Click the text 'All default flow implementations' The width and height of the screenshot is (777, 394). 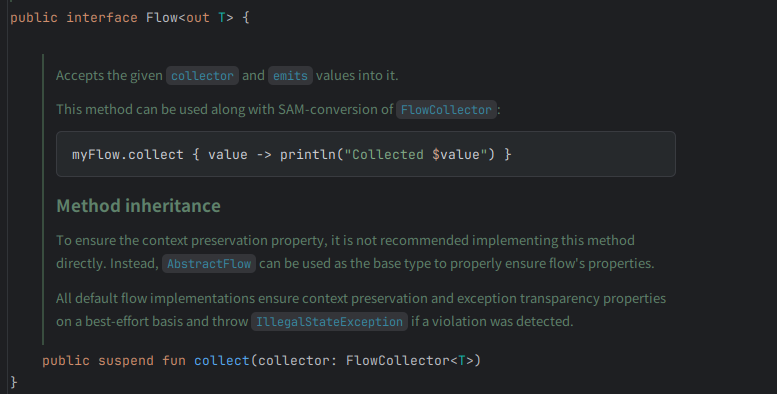[155, 298]
